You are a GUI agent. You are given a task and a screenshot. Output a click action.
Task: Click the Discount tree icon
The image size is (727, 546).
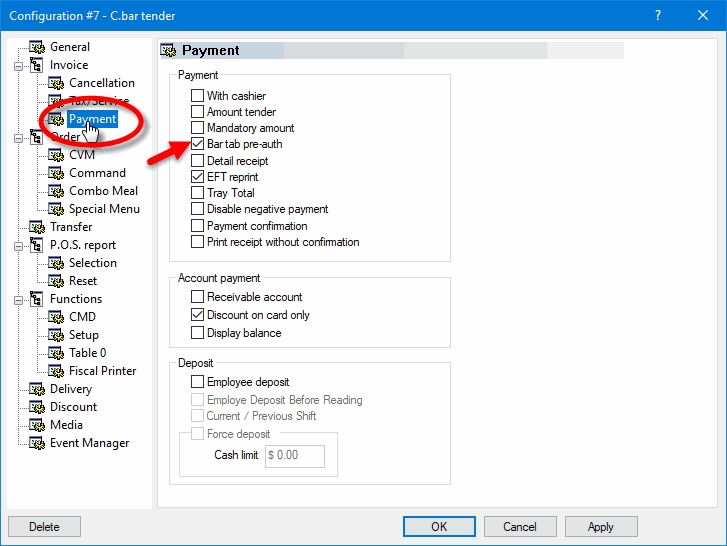coord(37,407)
